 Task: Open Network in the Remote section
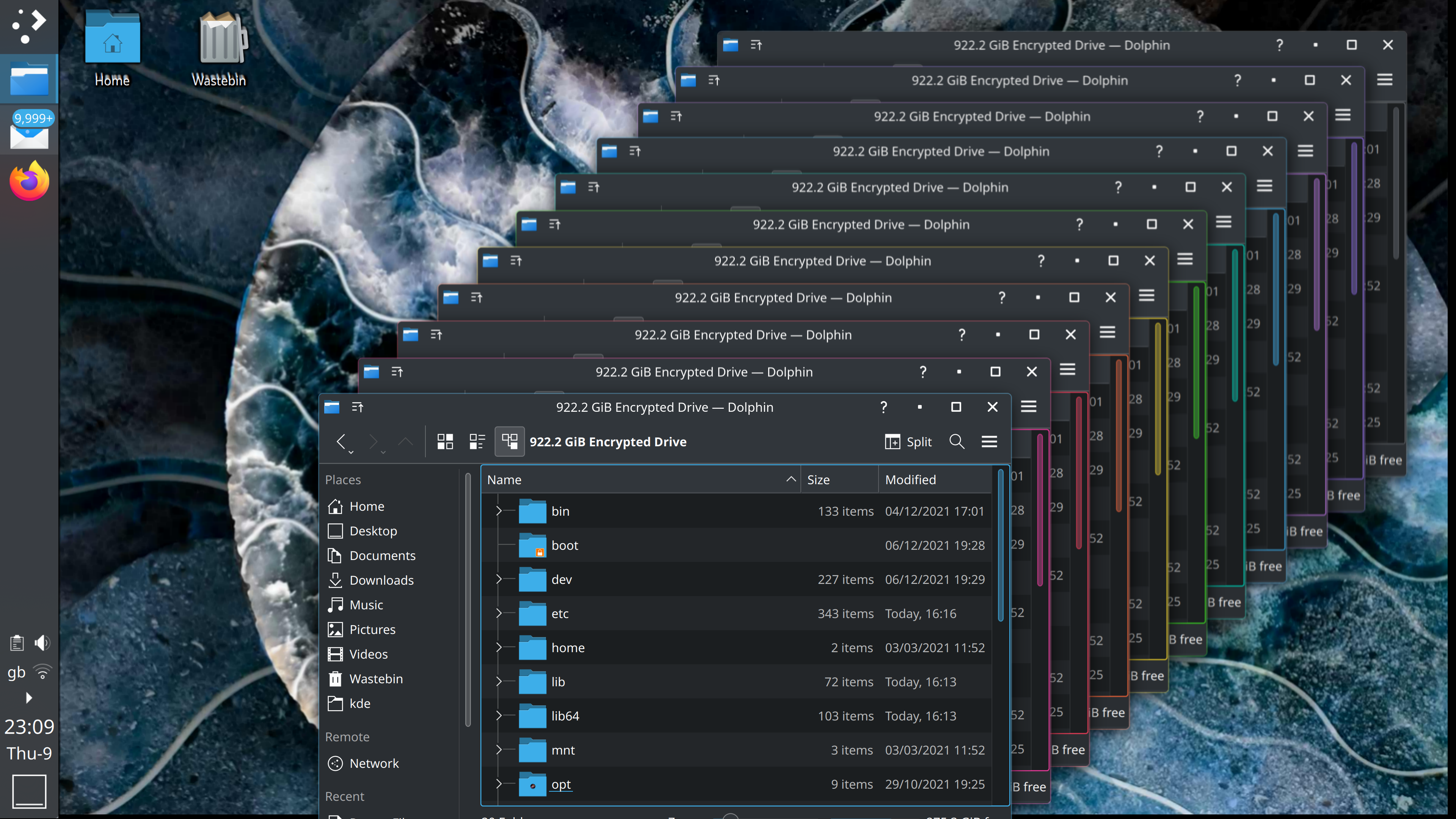(373, 763)
